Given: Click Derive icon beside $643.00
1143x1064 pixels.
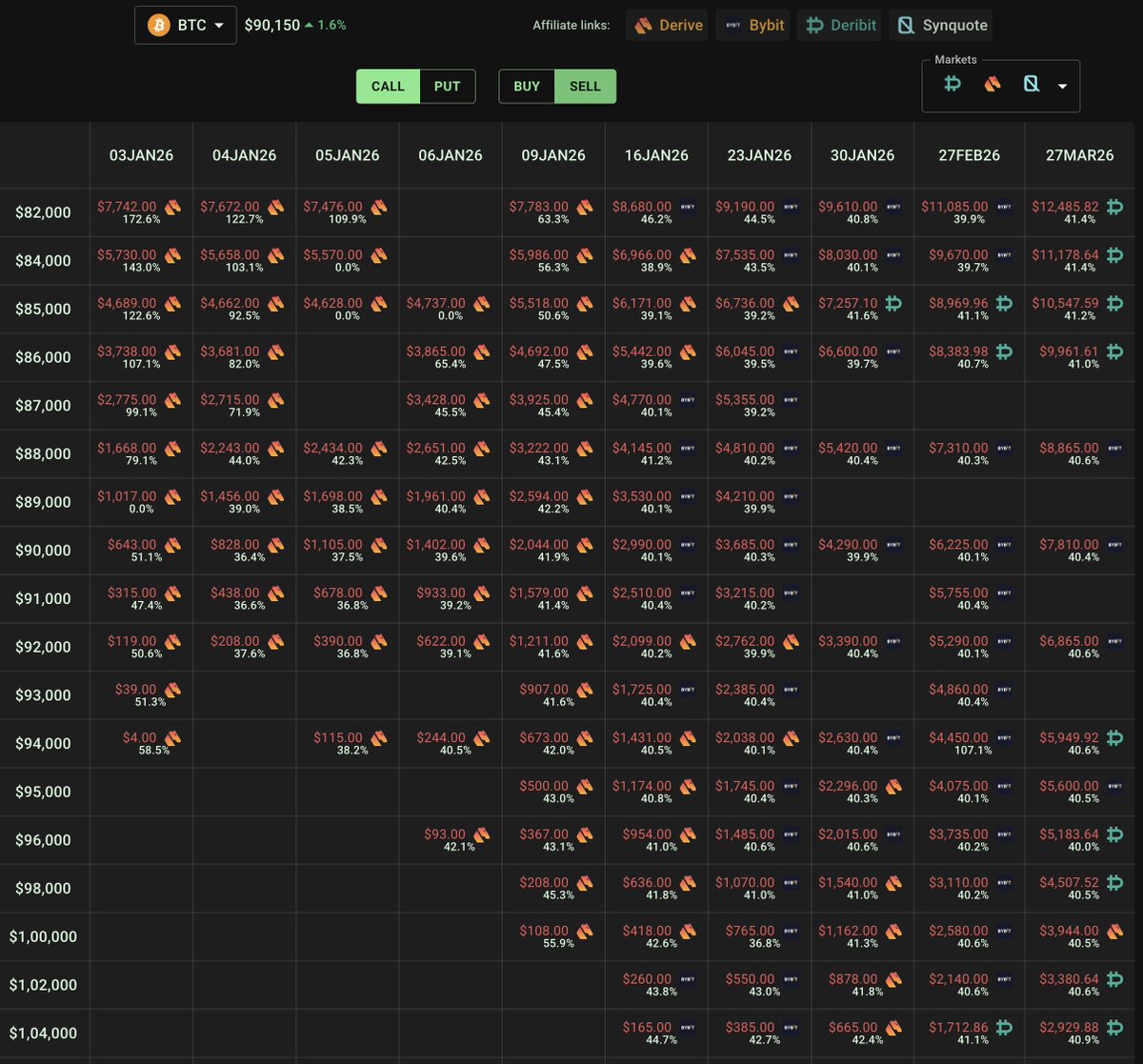Looking at the screenshot, I should [x=172, y=544].
